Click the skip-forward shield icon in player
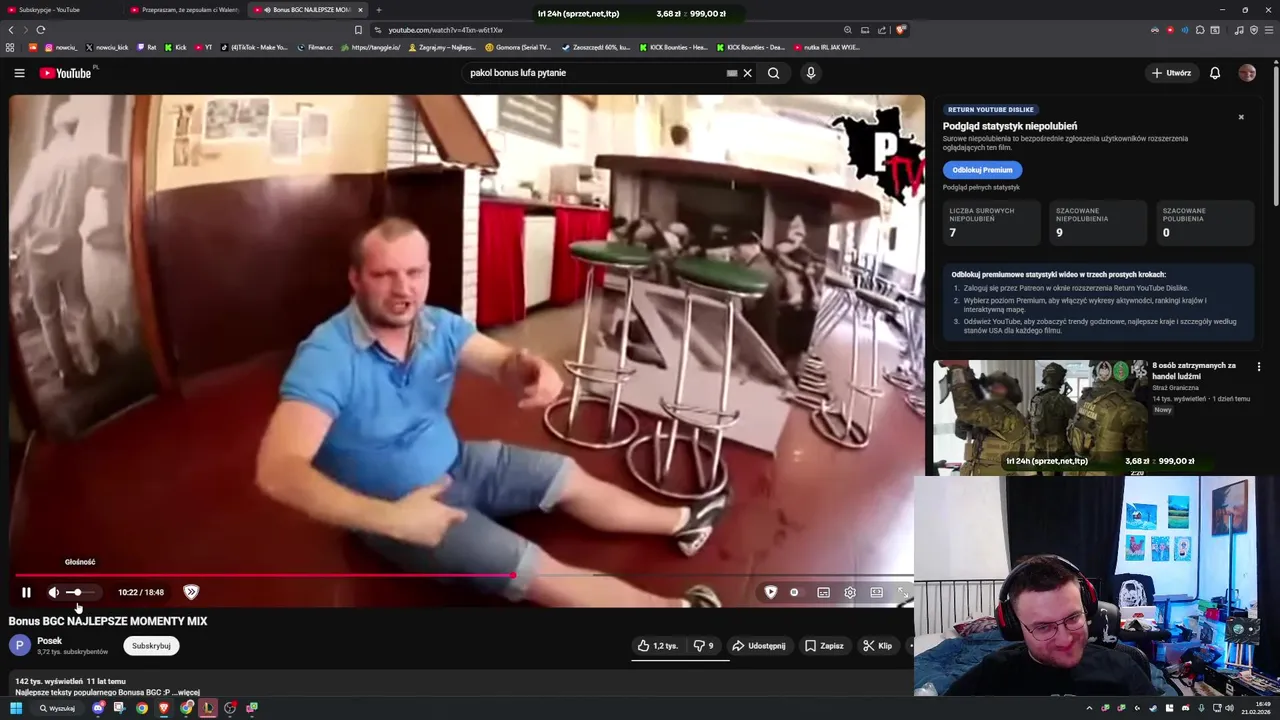The height and width of the screenshot is (720, 1280). 191,592
